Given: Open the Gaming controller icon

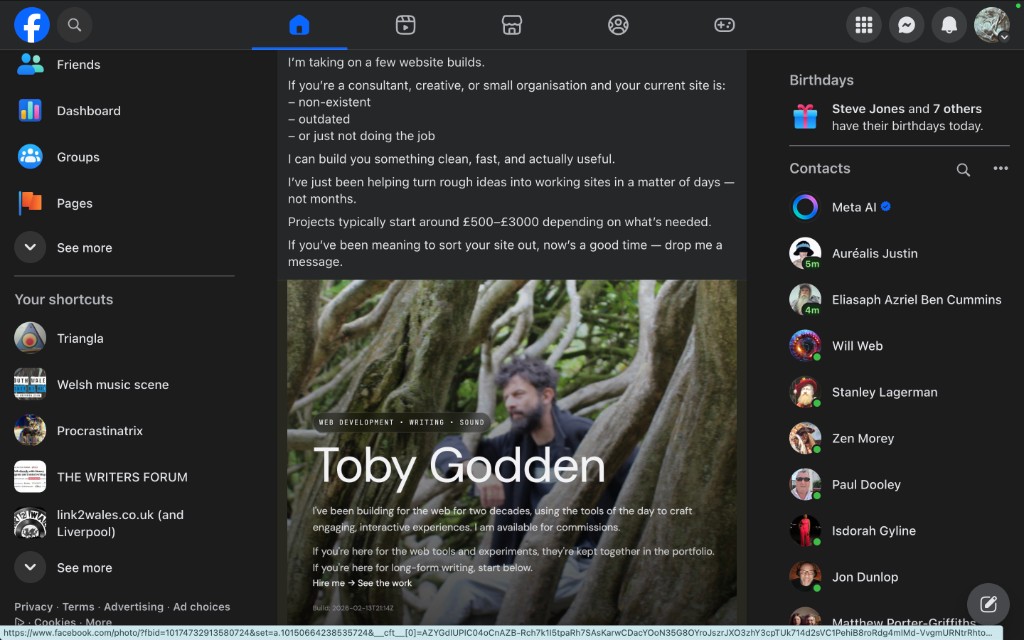Looking at the screenshot, I should [724, 25].
